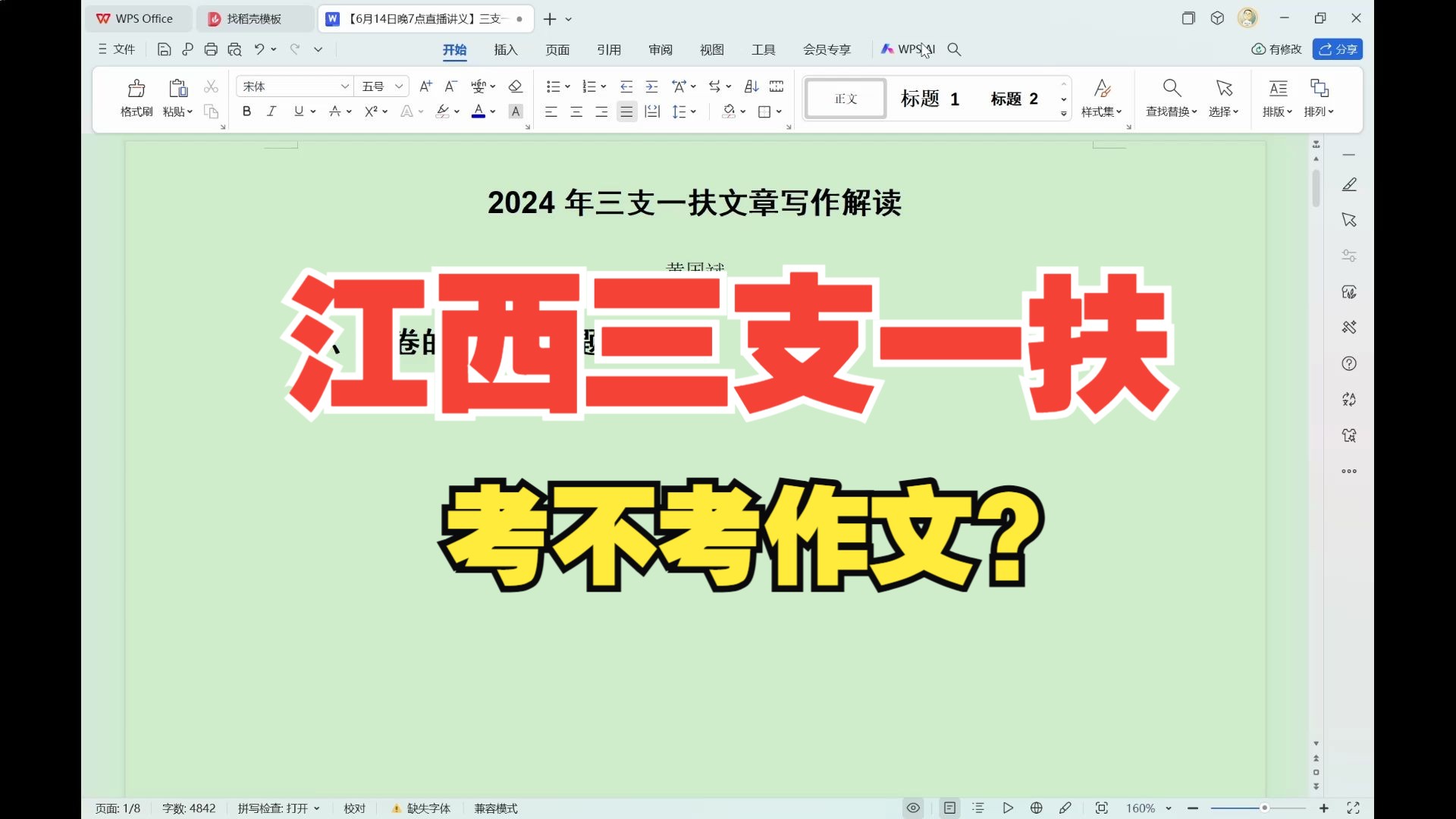Switch to the References (引用) tab
The image size is (1456, 819).
pyautogui.click(x=609, y=49)
